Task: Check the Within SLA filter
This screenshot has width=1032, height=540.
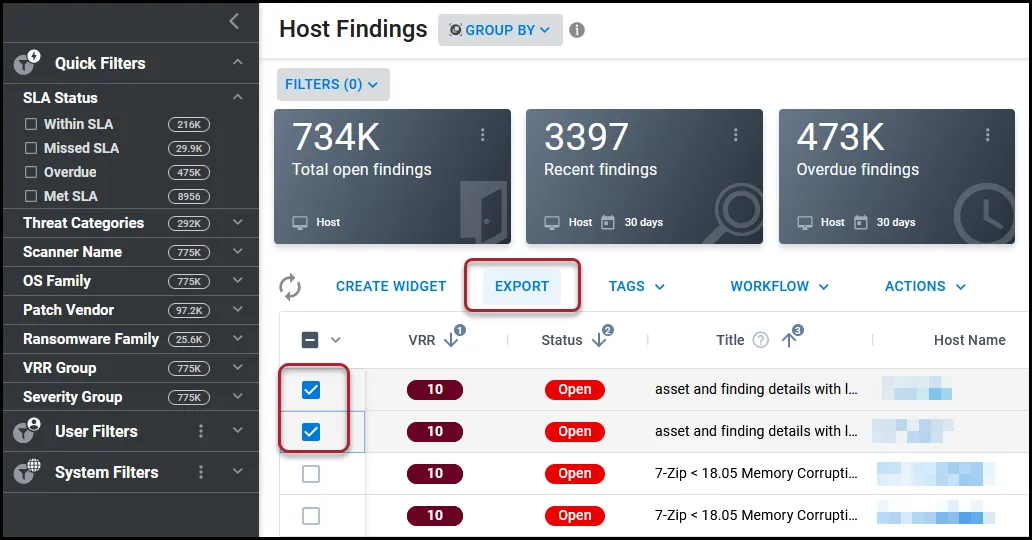Action: tap(30, 124)
